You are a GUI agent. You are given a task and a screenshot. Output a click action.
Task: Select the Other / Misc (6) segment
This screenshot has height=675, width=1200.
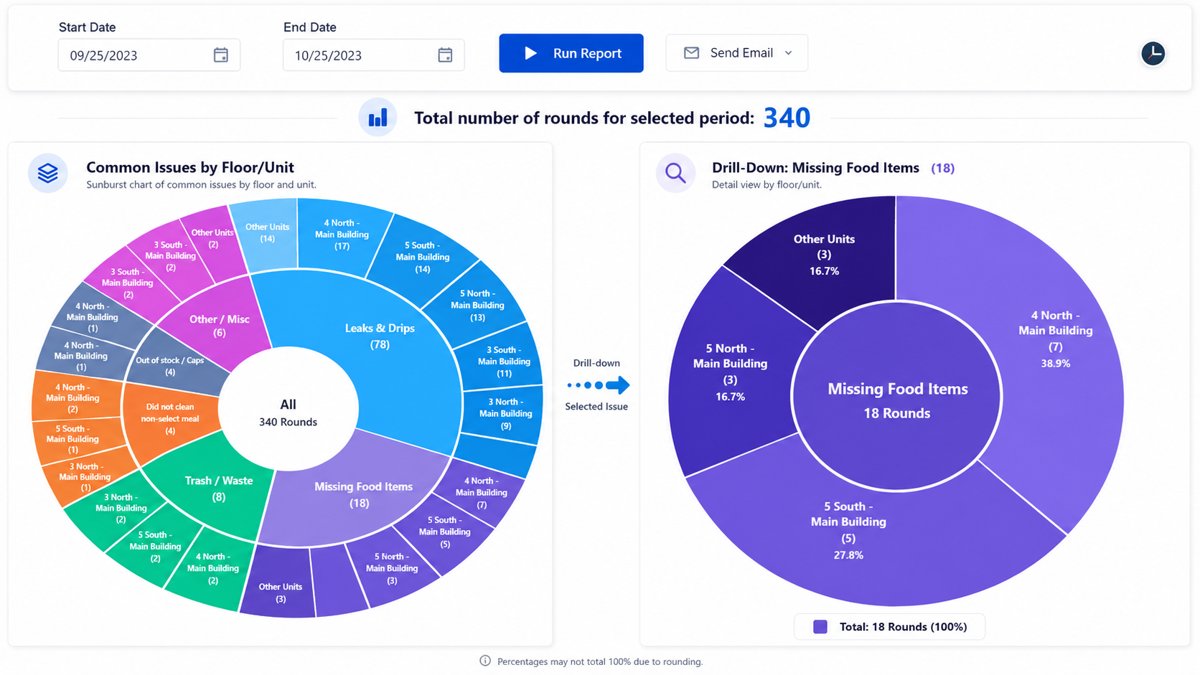pos(220,325)
